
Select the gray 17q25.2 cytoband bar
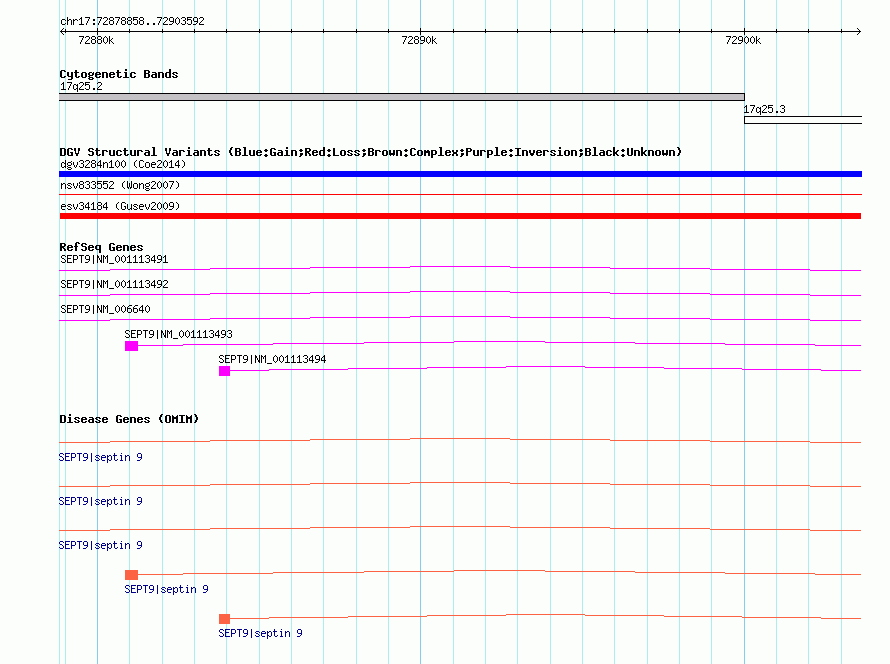[x=402, y=97]
